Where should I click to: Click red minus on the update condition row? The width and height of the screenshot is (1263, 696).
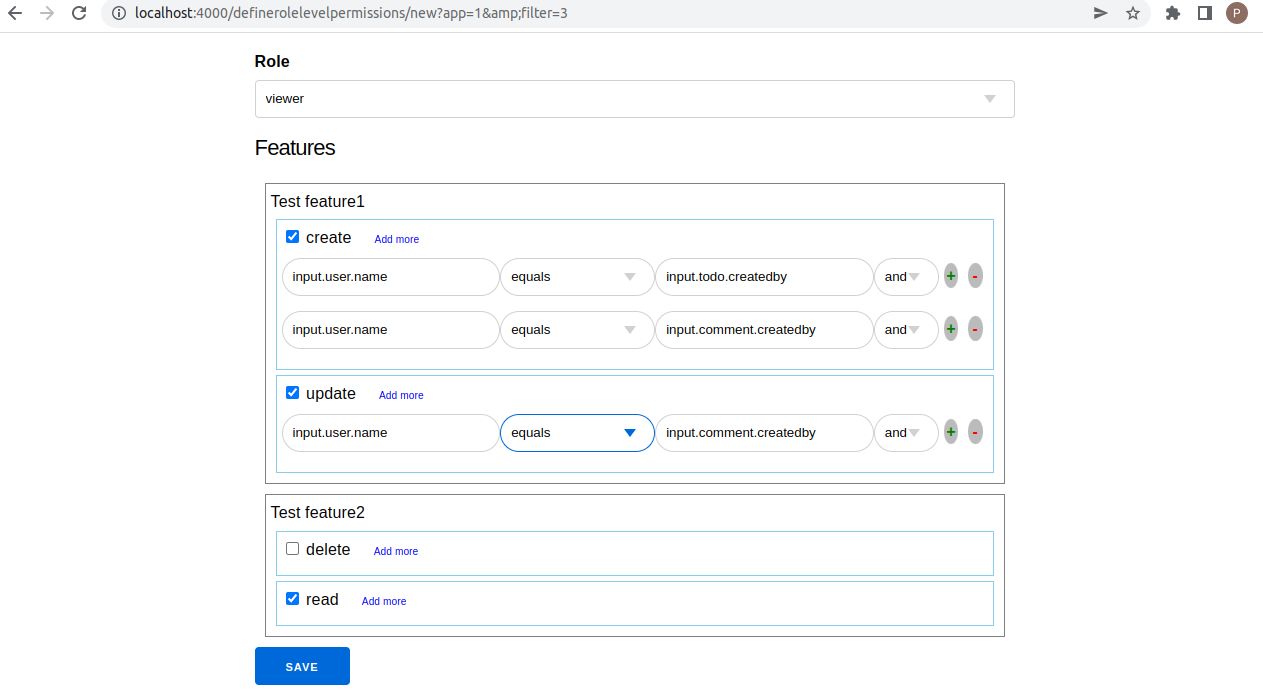coord(975,432)
